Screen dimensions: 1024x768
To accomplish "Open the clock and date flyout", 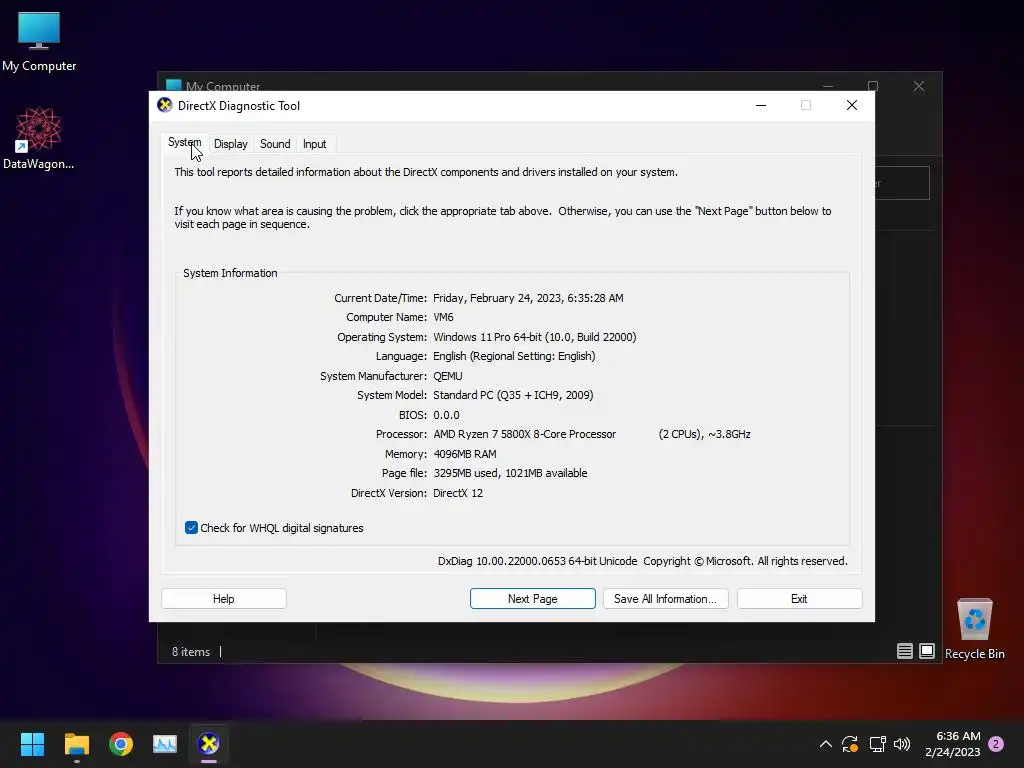I will pyautogui.click(x=953, y=744).
